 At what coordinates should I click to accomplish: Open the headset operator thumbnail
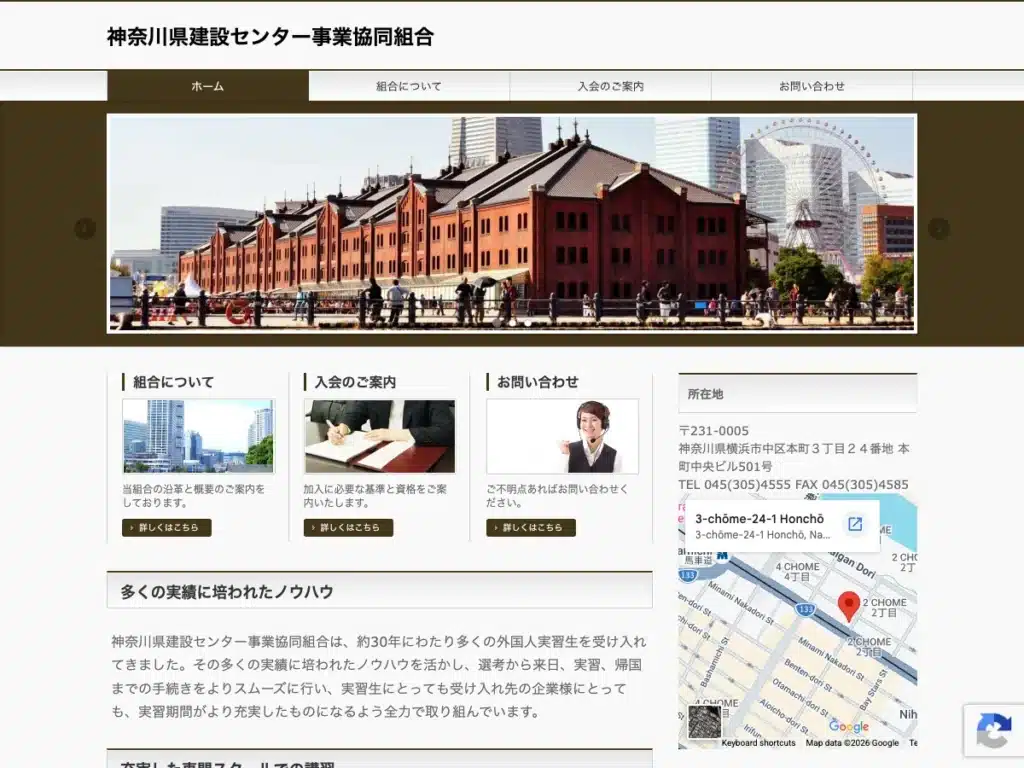562,436
